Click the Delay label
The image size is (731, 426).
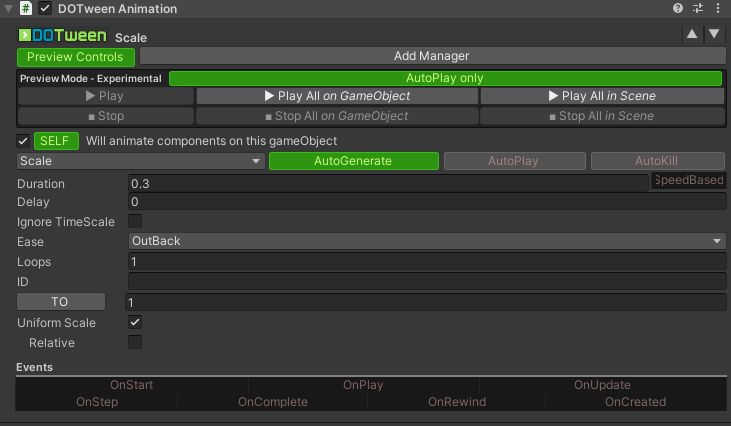point(33,202)
